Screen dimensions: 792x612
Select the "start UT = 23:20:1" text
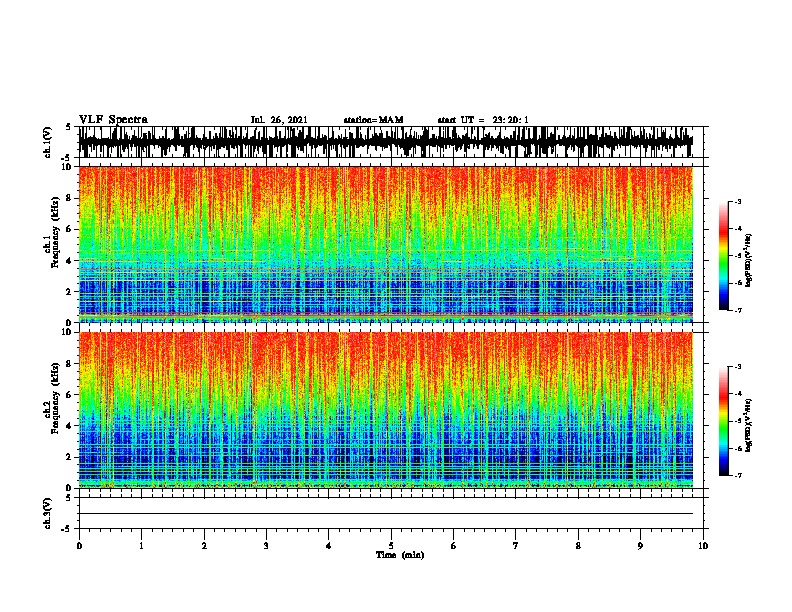pyautogui.click(x=483, y=120)
